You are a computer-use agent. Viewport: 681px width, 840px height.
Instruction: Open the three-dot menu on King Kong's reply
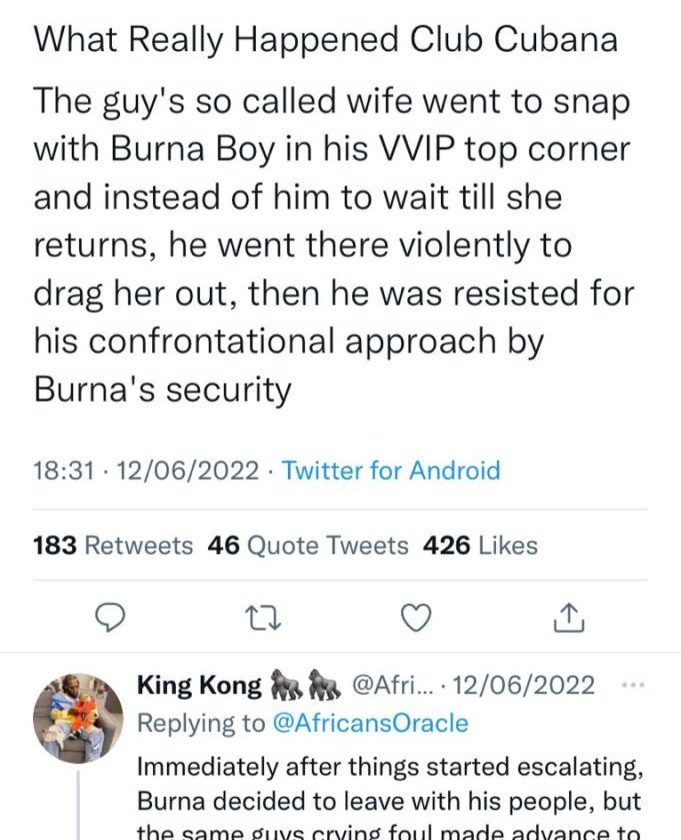tap(634, 686)
